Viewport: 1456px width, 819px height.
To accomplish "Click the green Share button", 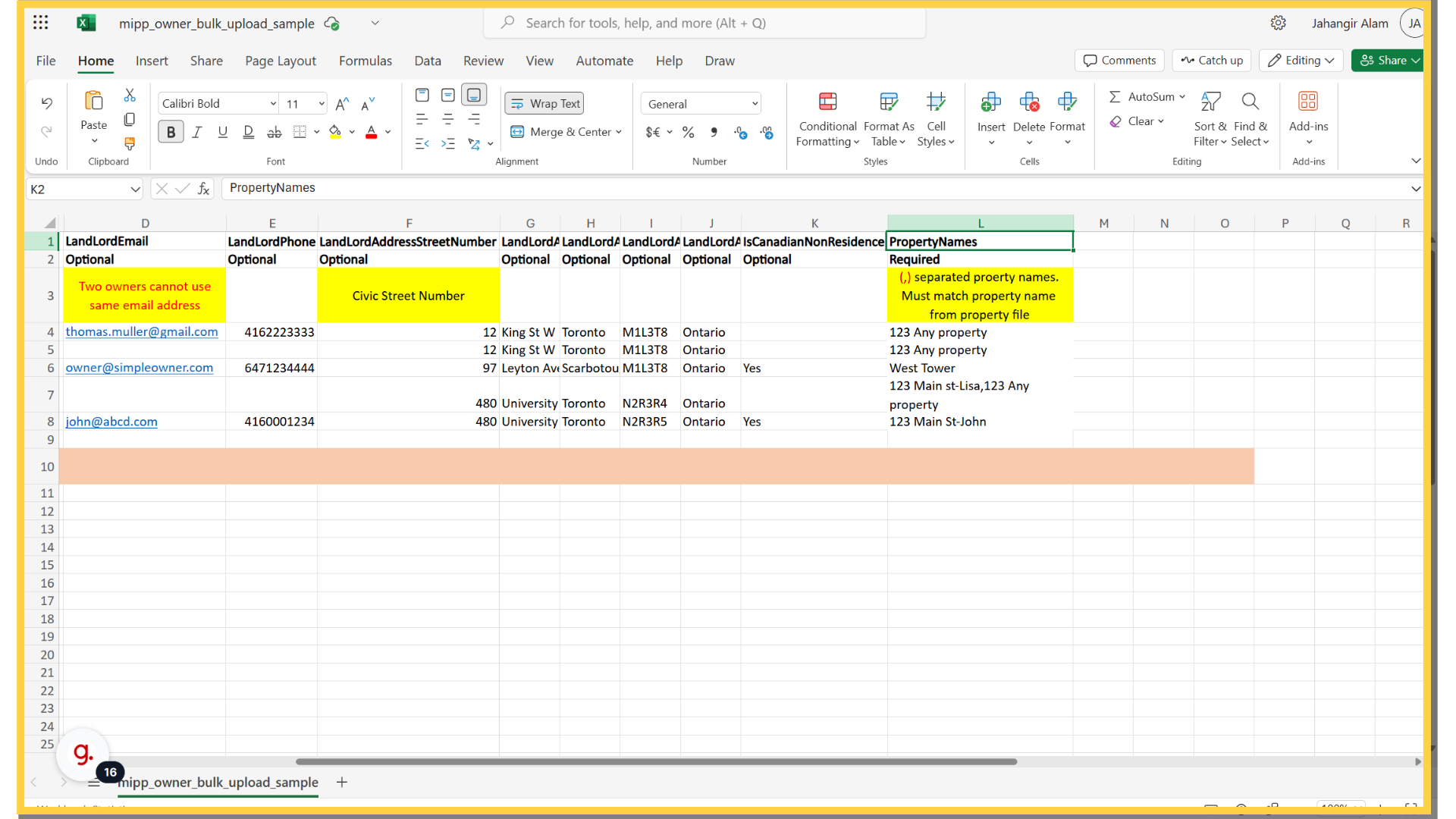I will (1386, 60).
